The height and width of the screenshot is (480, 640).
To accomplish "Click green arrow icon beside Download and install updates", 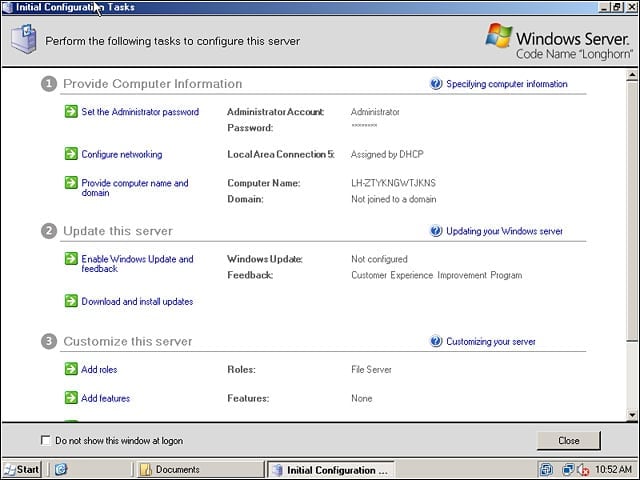I will tap(71, 301).
